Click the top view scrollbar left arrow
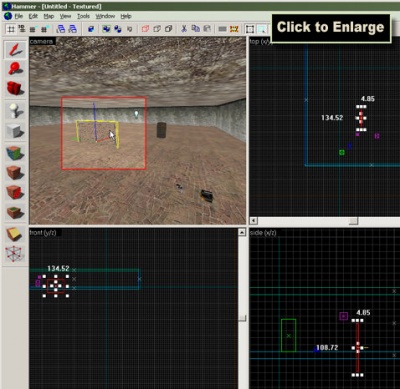This screenshot has height=389, width=400. tap(253, 221)
